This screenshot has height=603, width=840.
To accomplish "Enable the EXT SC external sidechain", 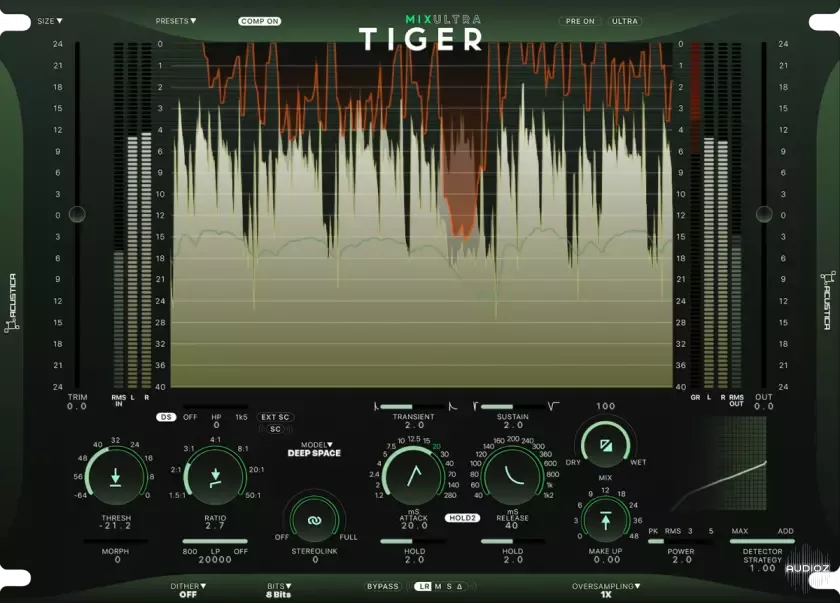I will [x=275, y=417].
